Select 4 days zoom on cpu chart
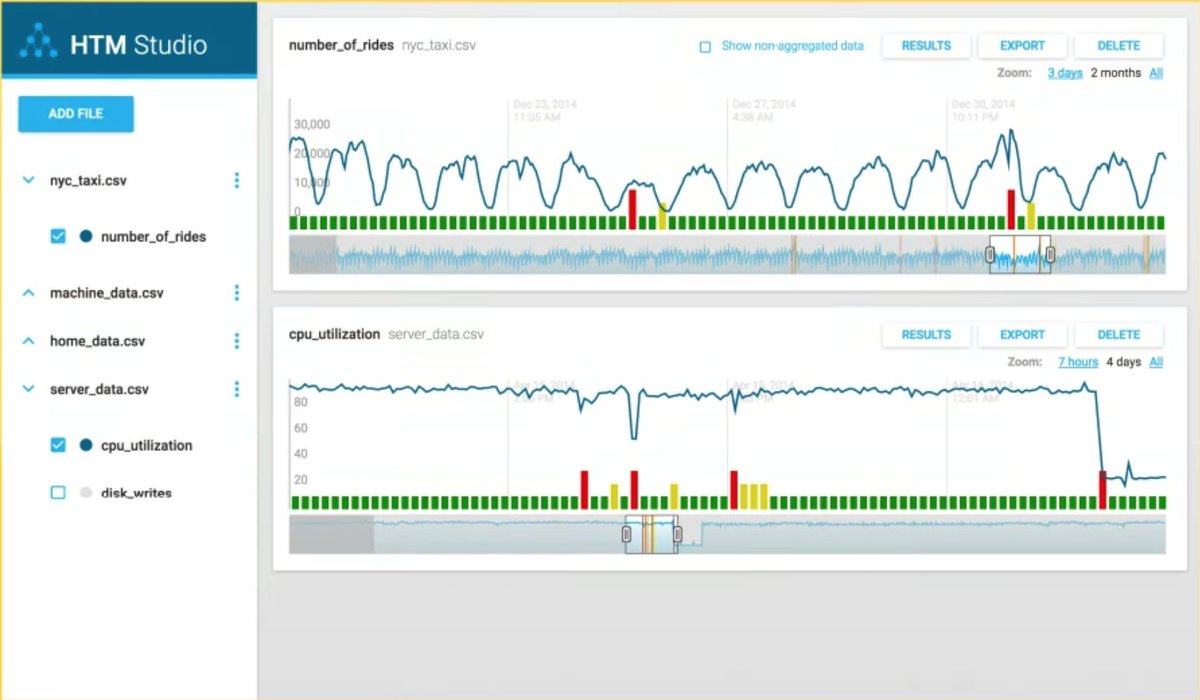1200x700 pixels. pos(1125,362)
